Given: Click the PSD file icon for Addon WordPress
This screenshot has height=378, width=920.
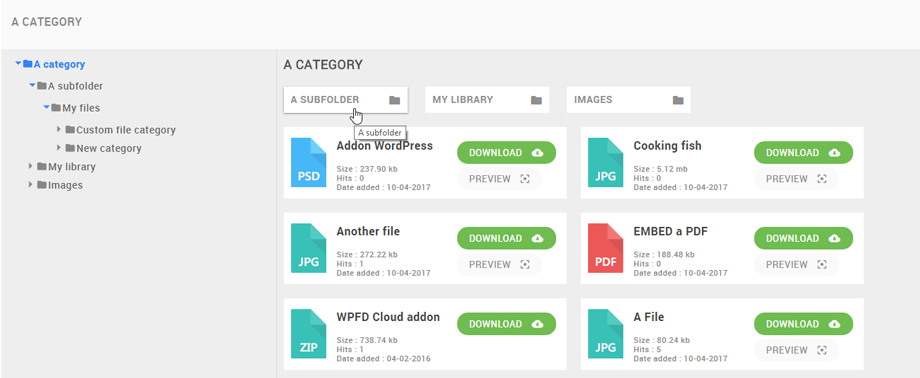Looking at the screenshot, I should [x=309, y=163].
